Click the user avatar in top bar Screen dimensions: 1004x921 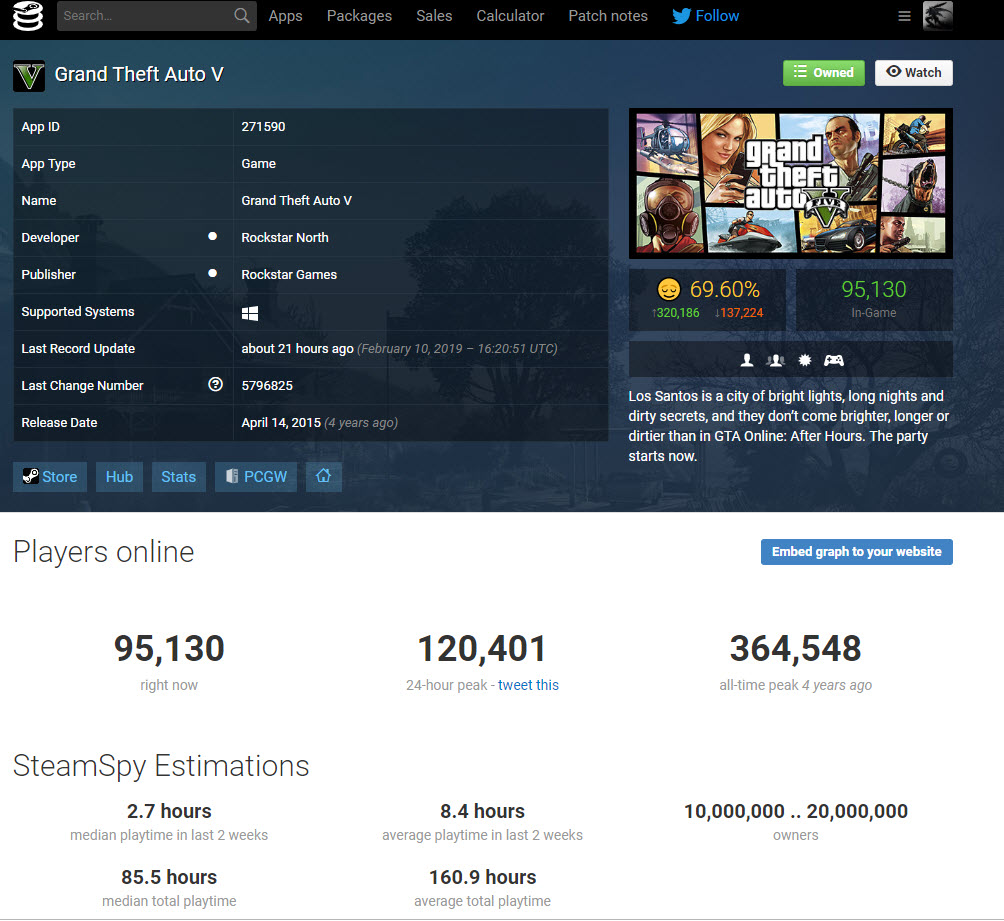tap(937, 16)
